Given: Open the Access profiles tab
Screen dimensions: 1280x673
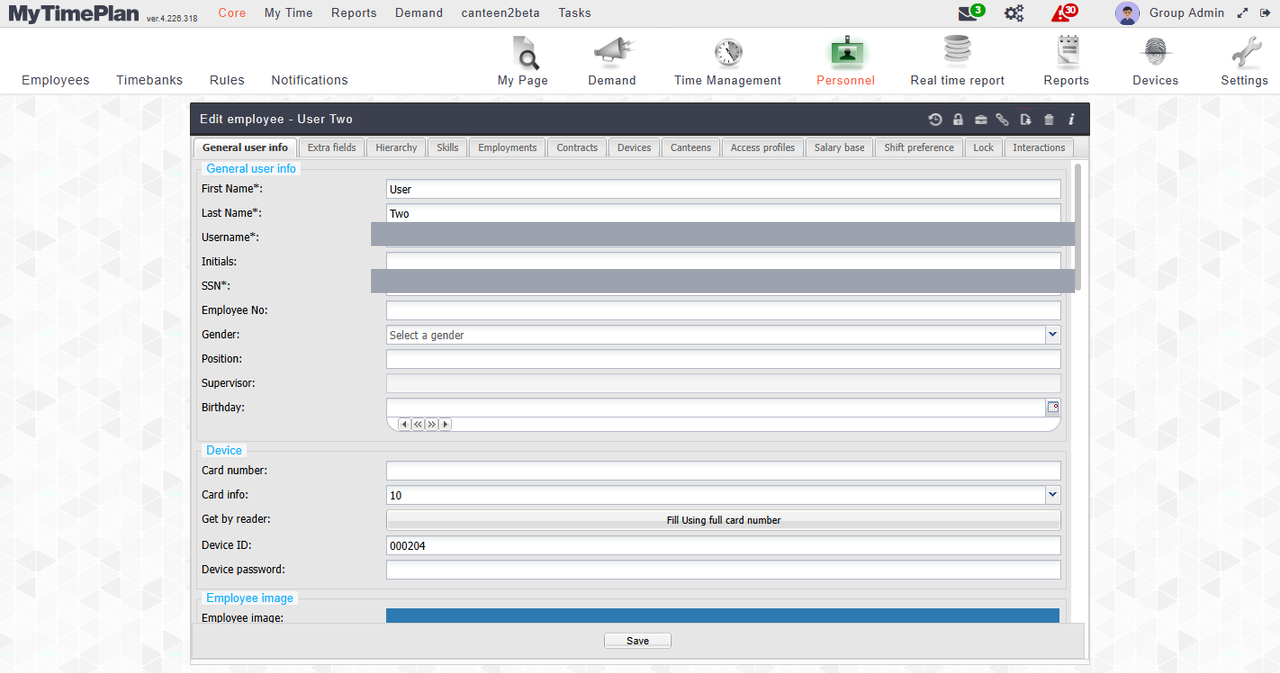Looking at the screenshot, I should pyautogui.click(x=763, y=148).
